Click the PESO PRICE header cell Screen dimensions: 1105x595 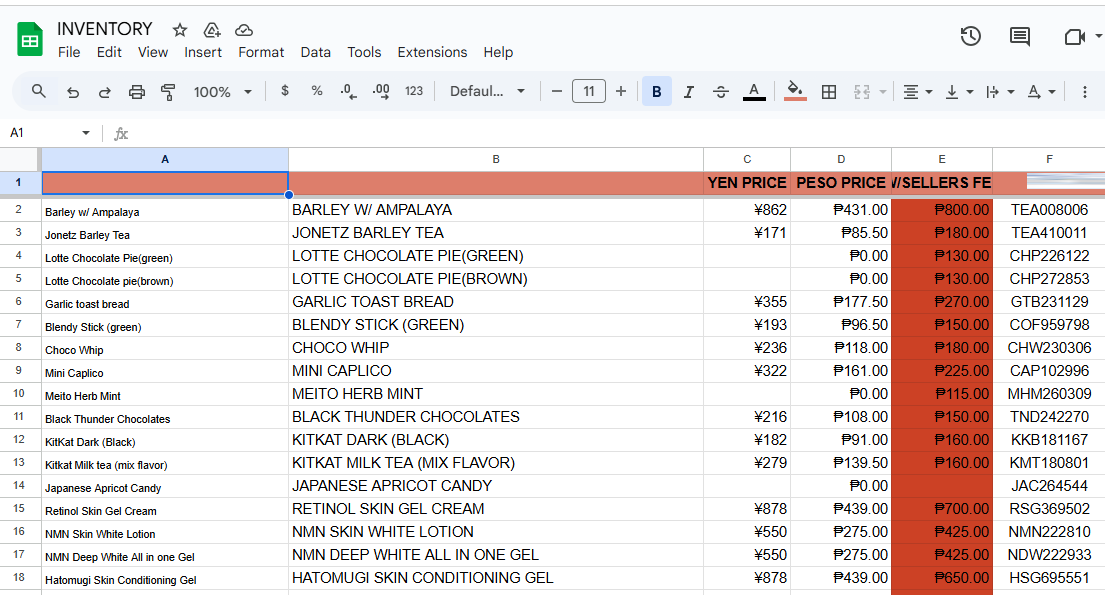pyautogui.click(x=841, y=183)
